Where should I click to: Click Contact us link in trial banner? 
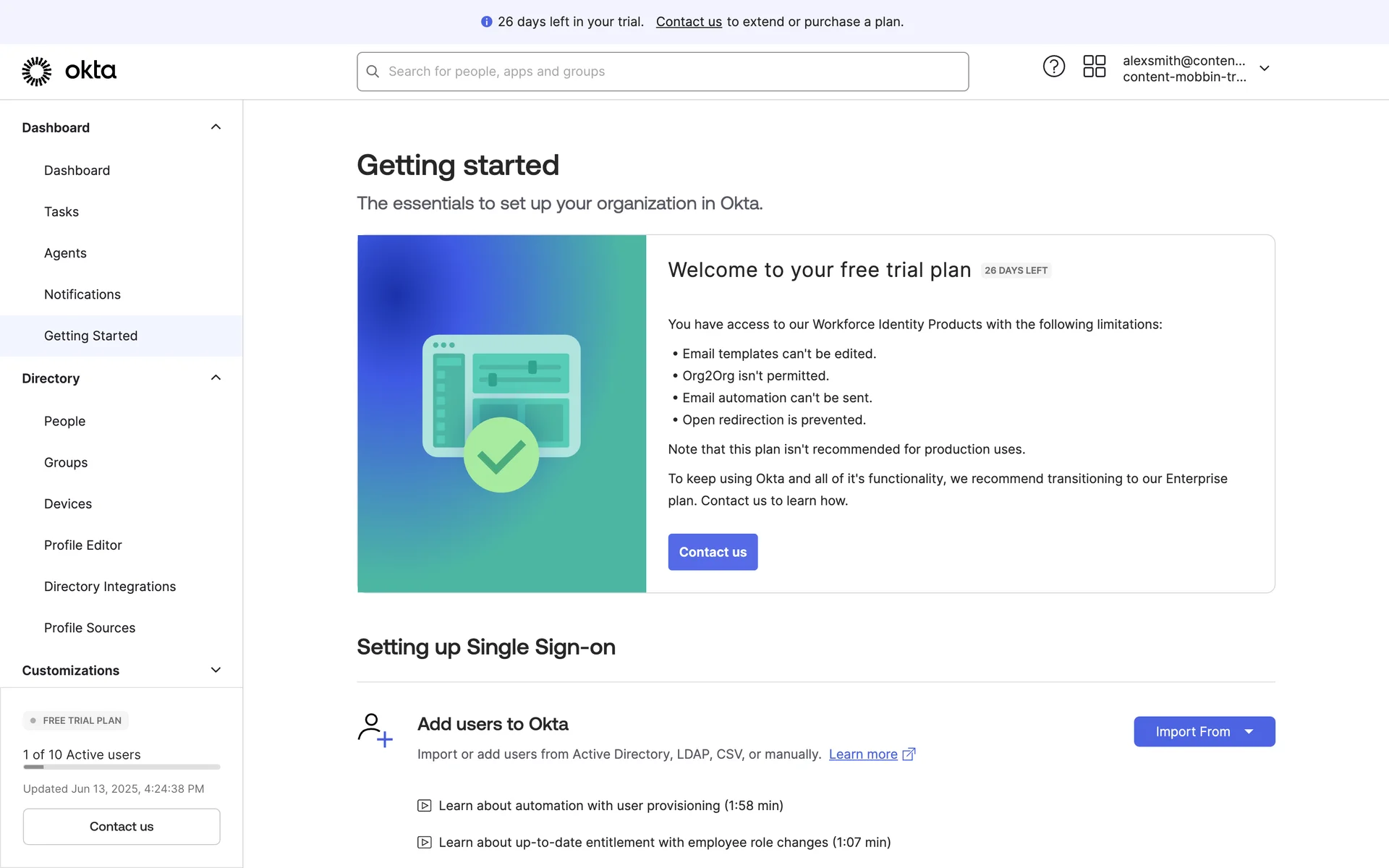tap(688, 22)
